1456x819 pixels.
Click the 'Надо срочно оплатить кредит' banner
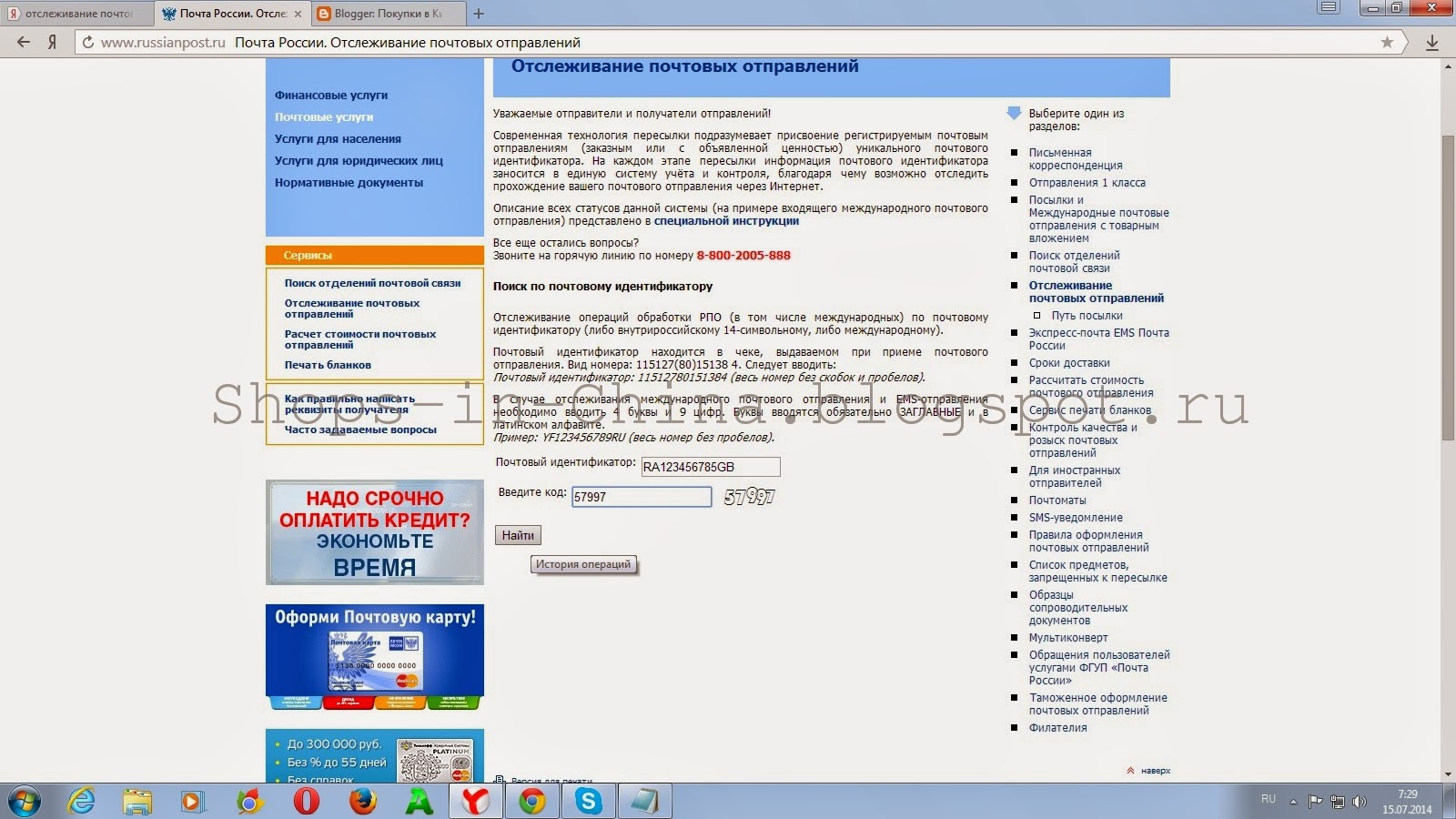click(374, 532)
